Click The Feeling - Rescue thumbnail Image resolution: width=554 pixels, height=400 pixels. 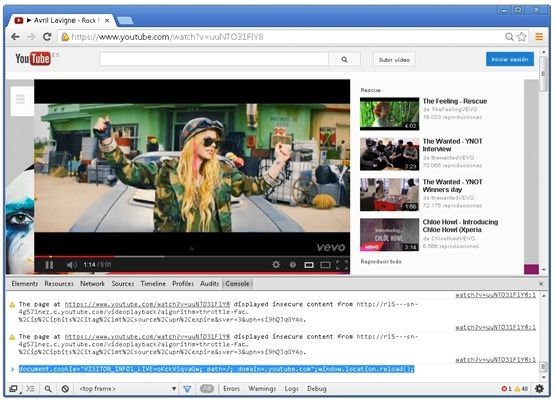click(389, 114)
